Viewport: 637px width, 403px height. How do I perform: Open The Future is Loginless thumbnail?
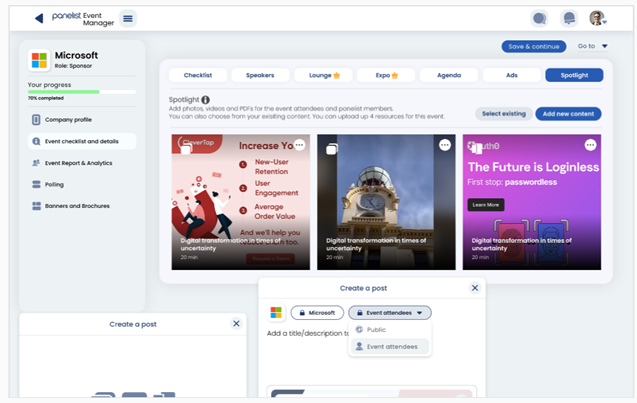(532, 202)
